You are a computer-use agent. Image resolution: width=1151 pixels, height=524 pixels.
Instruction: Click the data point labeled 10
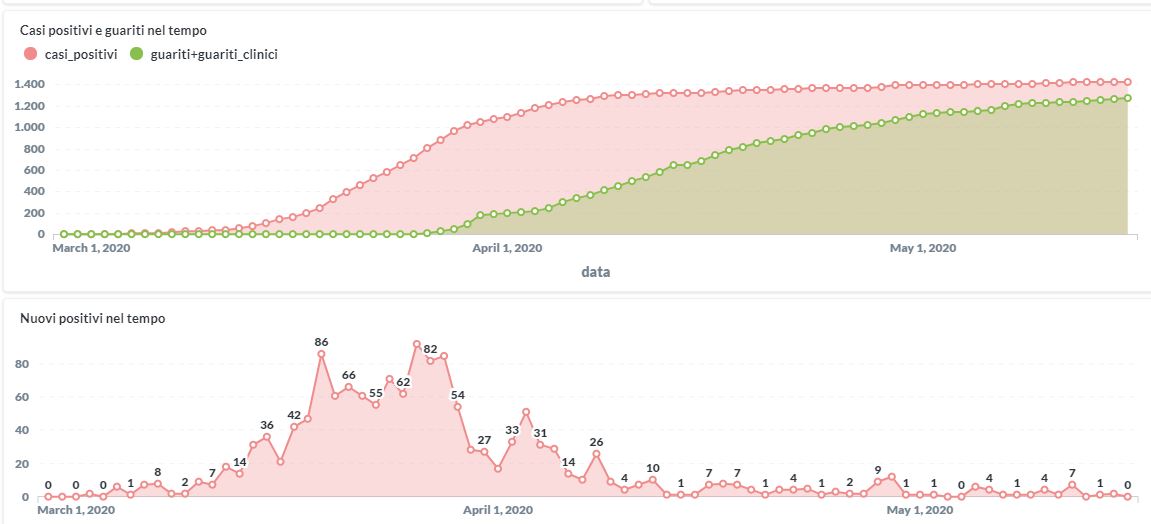pos(652,480)
